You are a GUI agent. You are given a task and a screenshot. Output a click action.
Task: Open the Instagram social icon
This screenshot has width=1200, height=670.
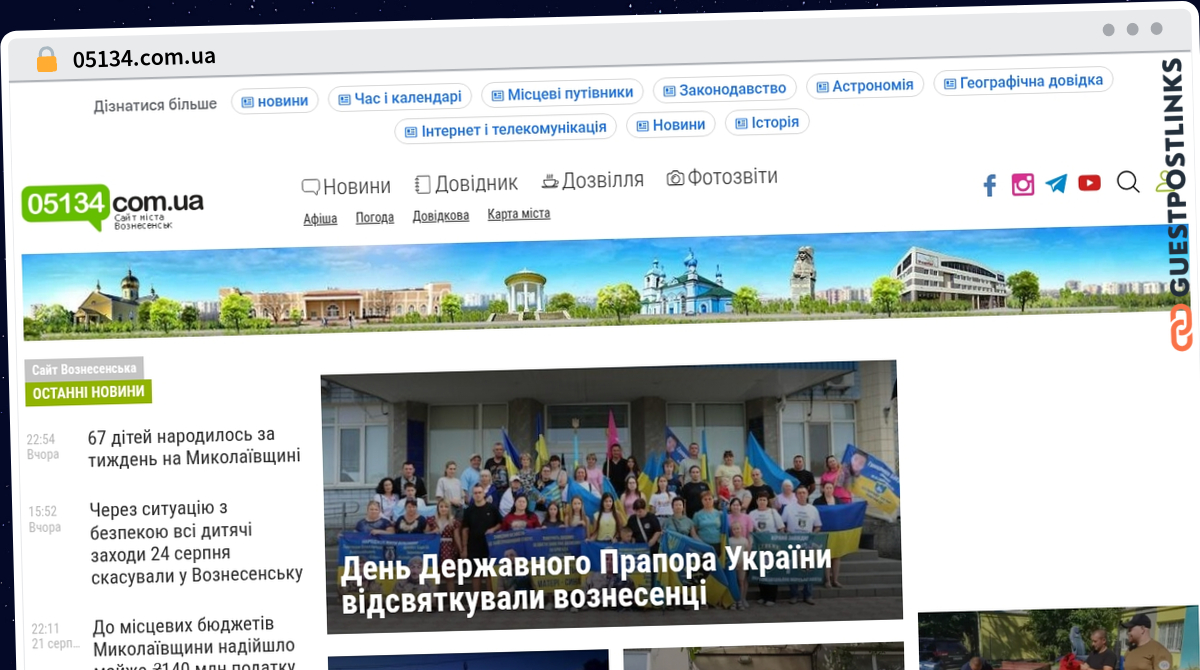click(1022, 184)
